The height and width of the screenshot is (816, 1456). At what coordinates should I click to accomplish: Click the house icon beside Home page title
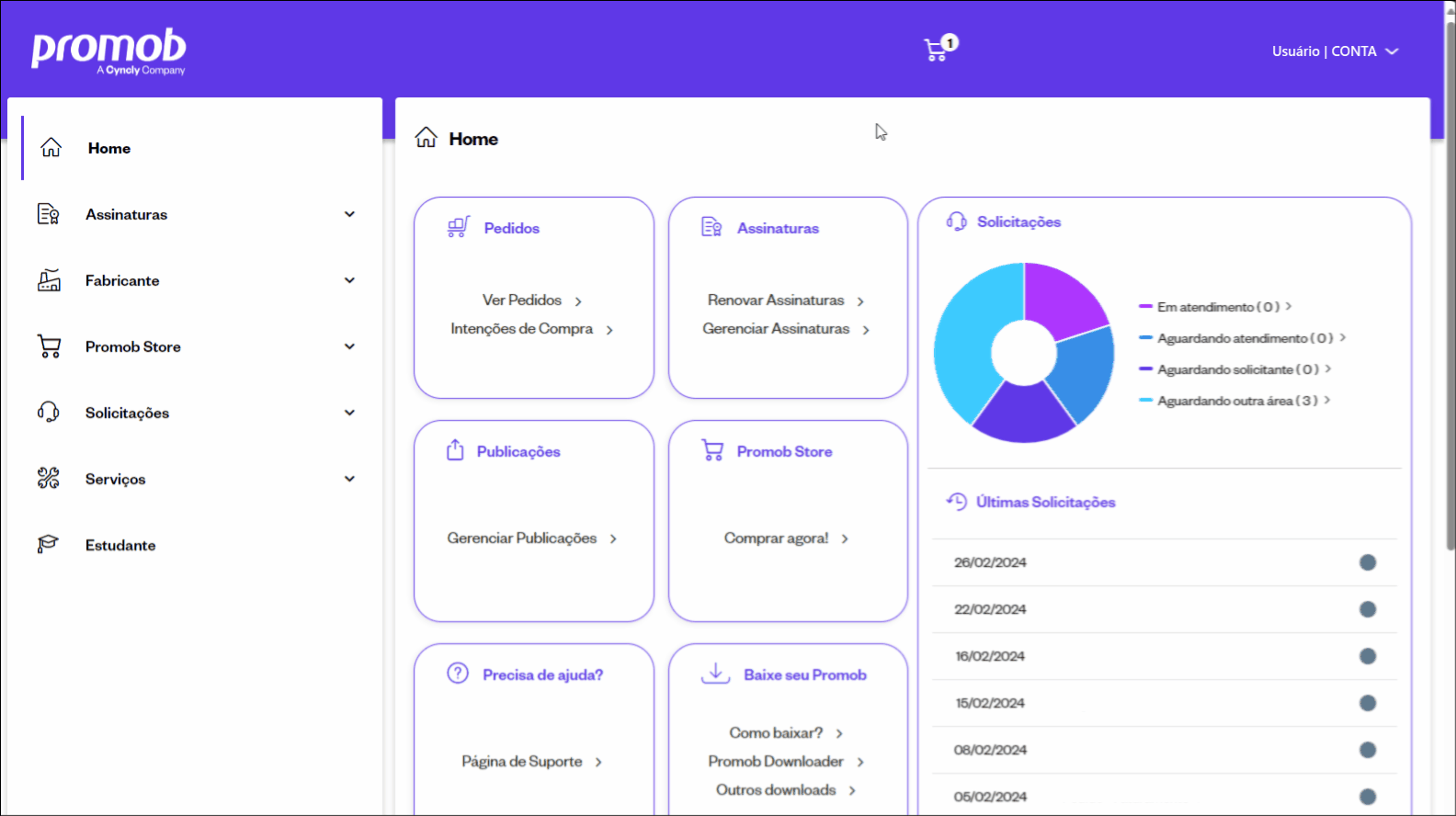click(x=426, y=138)
